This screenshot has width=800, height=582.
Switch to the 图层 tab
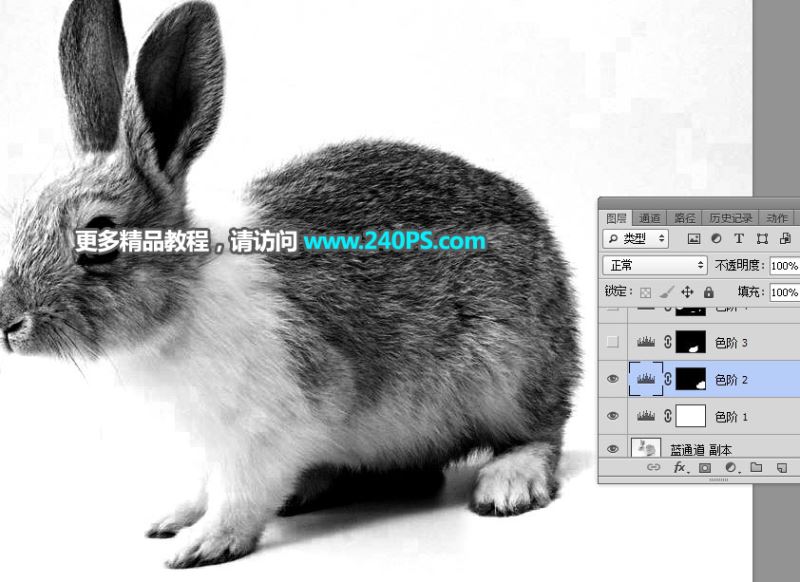pos(616,218)
